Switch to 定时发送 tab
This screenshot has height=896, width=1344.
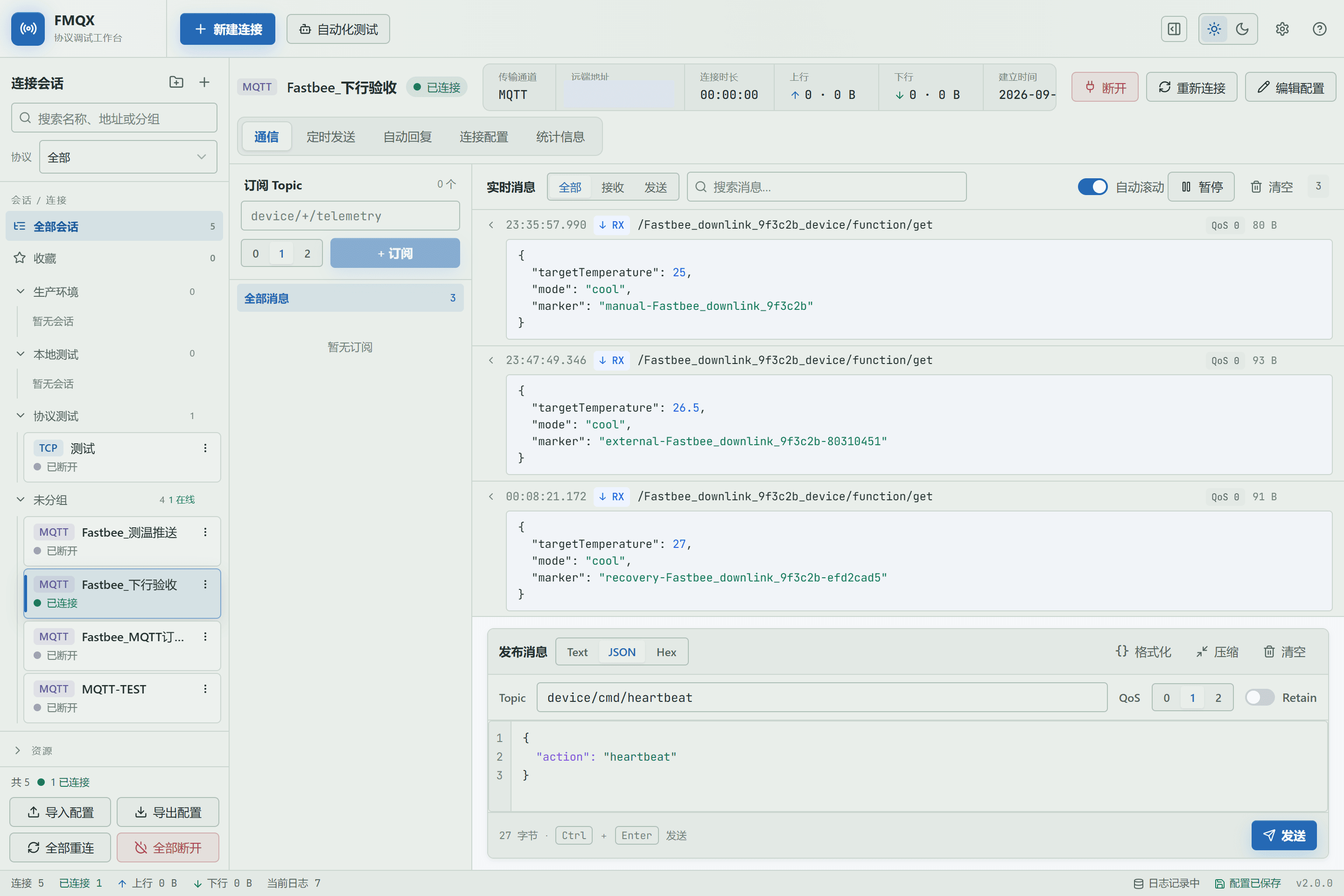coord(331,137)
